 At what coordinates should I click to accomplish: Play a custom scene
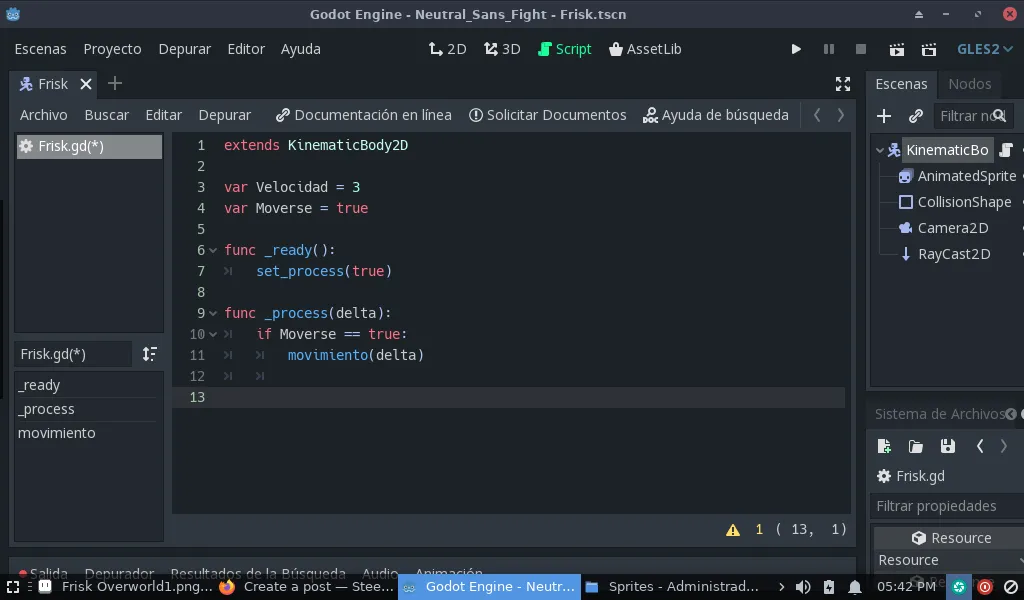point(929,50)
